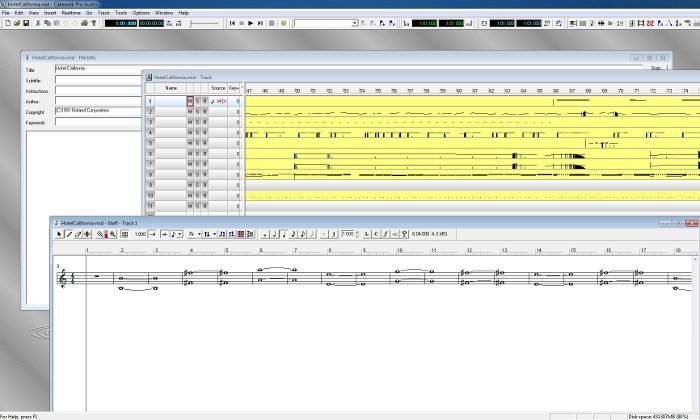The image size is (700, 420).
Task: Open the Edit menu
Action: pyautogui.click(x=19, y=13)
